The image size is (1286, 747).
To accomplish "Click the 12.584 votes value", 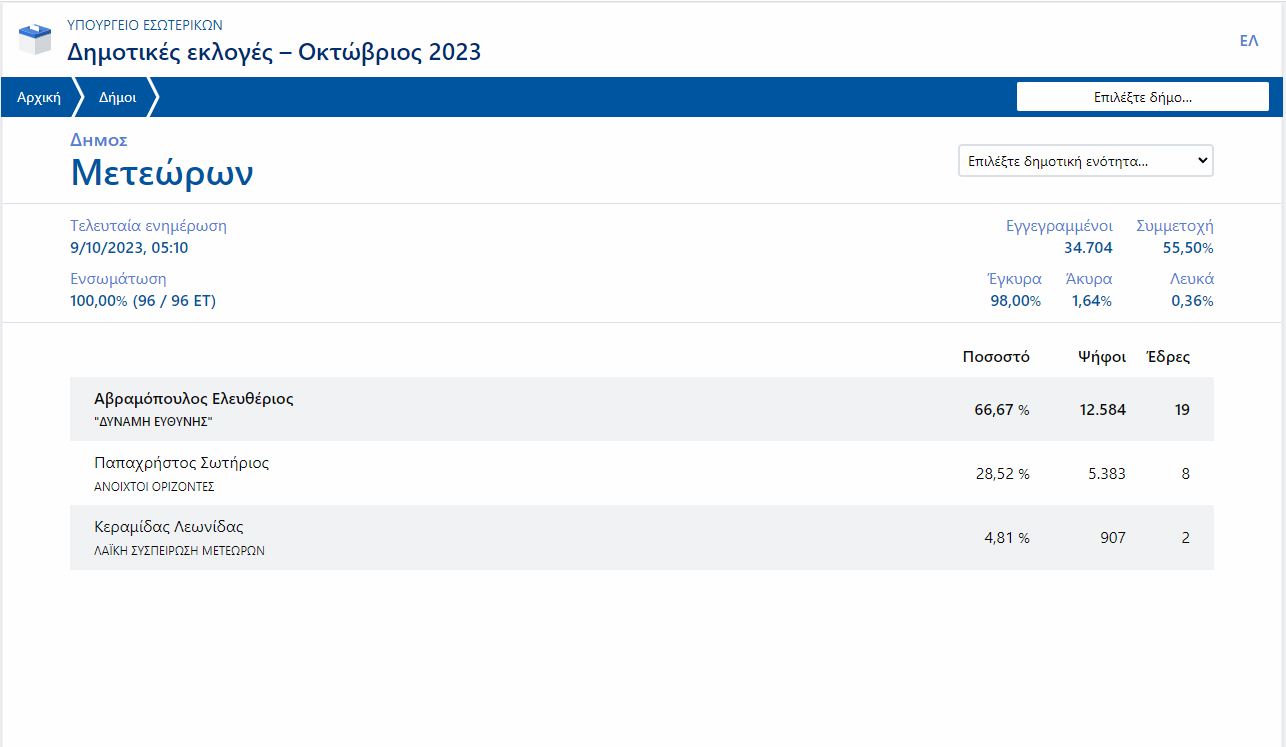I will (x=1100, y=410).
